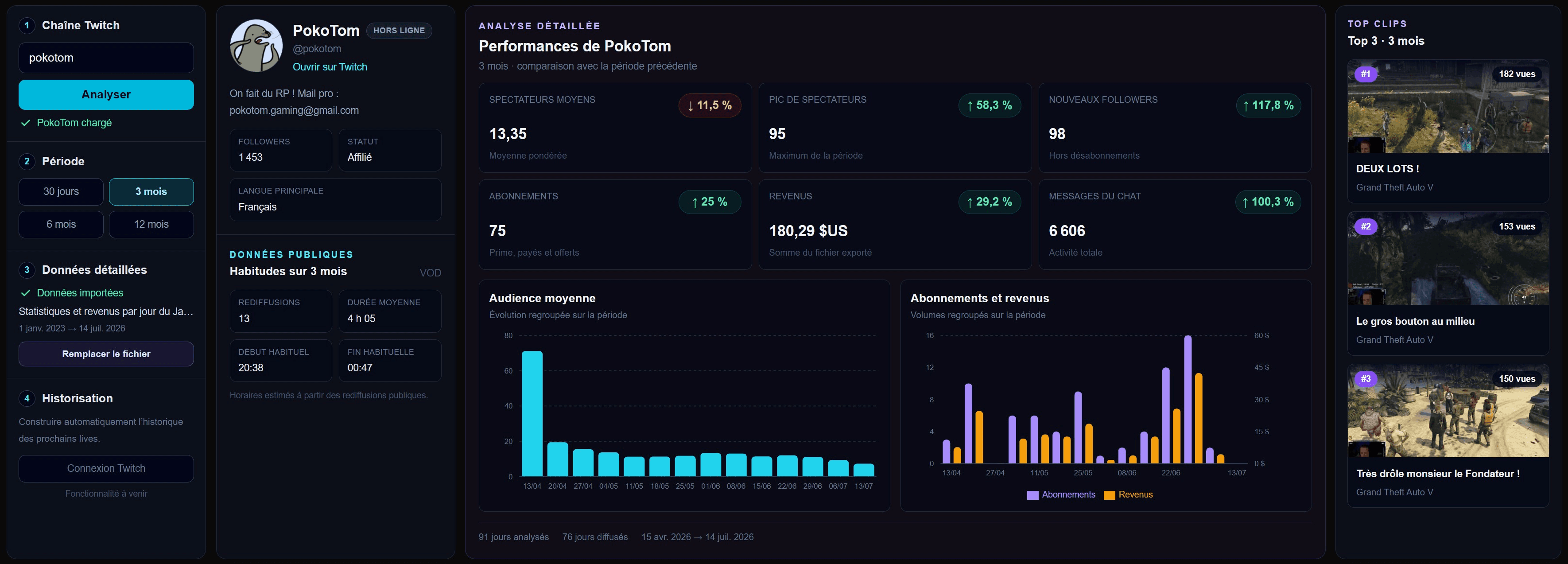This screenshot has width=1568, height=564.
Task: Click the 76 jours diffusés footer text
Action: [x=595, y=537]
